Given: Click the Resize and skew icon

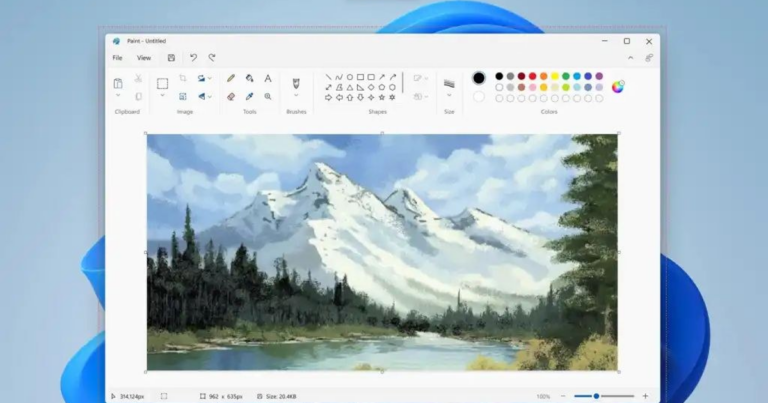Looking at the screenshot, I should click(183, 96).
